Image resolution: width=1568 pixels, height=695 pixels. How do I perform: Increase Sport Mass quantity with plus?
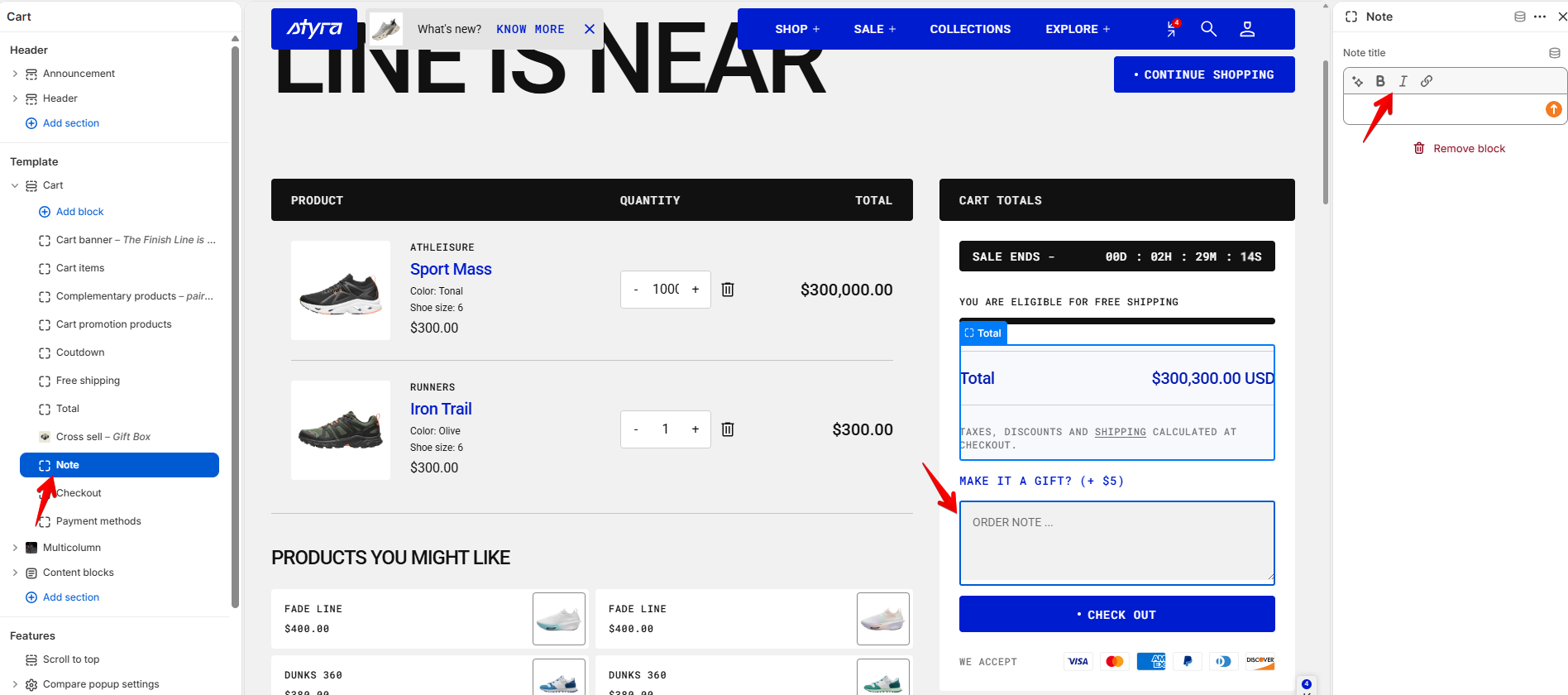click(696, 290)
